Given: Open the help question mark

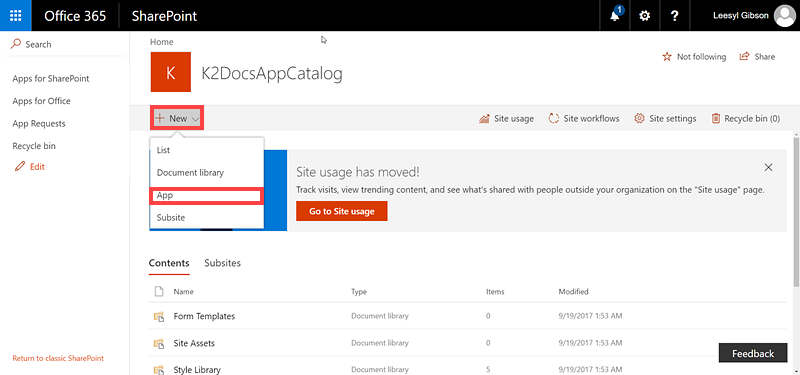Looking at the screenshot, I should click(x=674, y=16).
